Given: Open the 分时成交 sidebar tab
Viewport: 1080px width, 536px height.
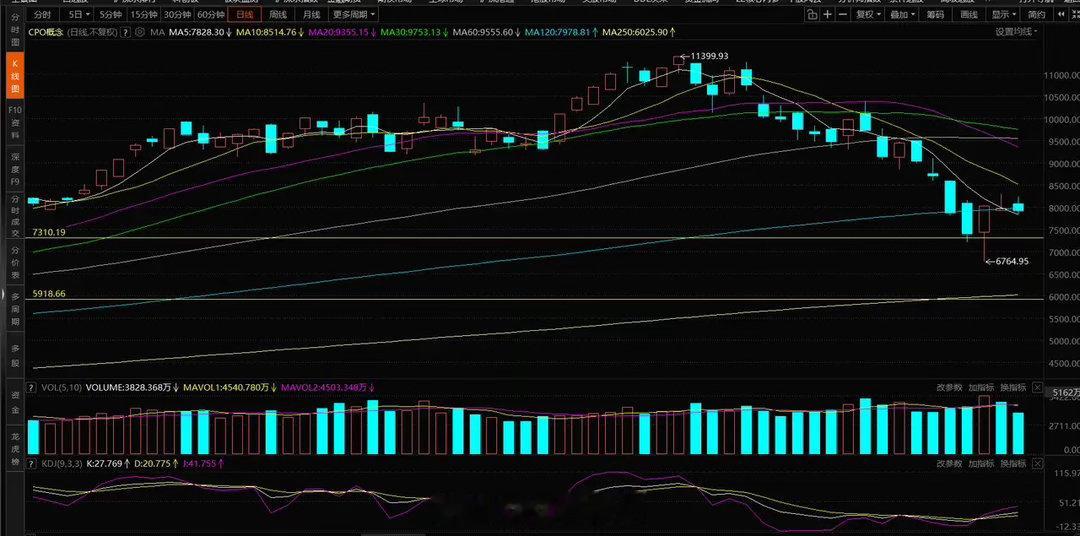Looking at the screenshot, I should (14, 218).
